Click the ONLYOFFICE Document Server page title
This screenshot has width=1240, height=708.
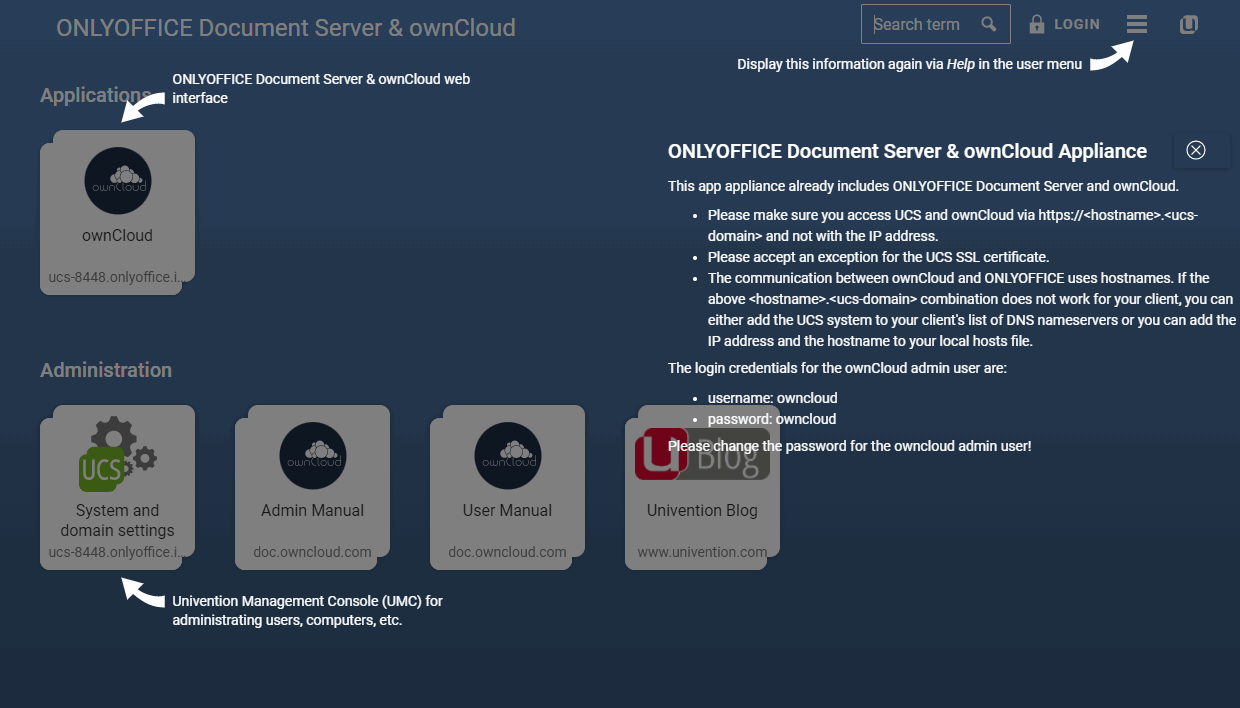pos(286,28)
